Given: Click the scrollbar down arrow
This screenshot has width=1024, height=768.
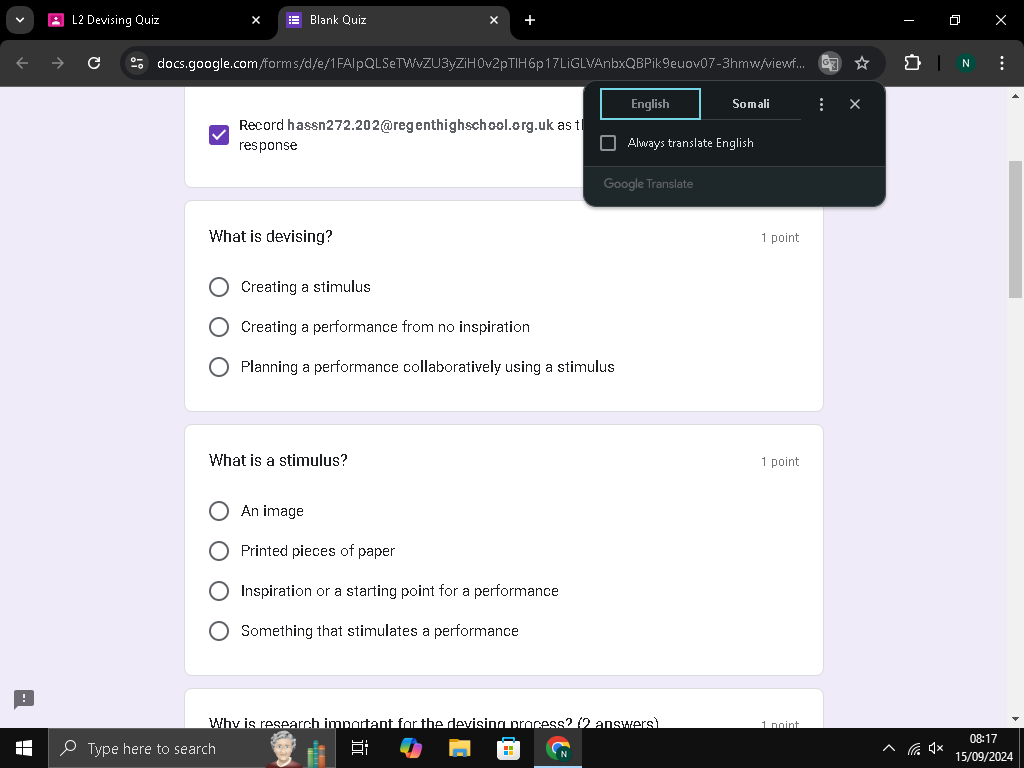Looking at the screenshot, I should click(1016, 719).
